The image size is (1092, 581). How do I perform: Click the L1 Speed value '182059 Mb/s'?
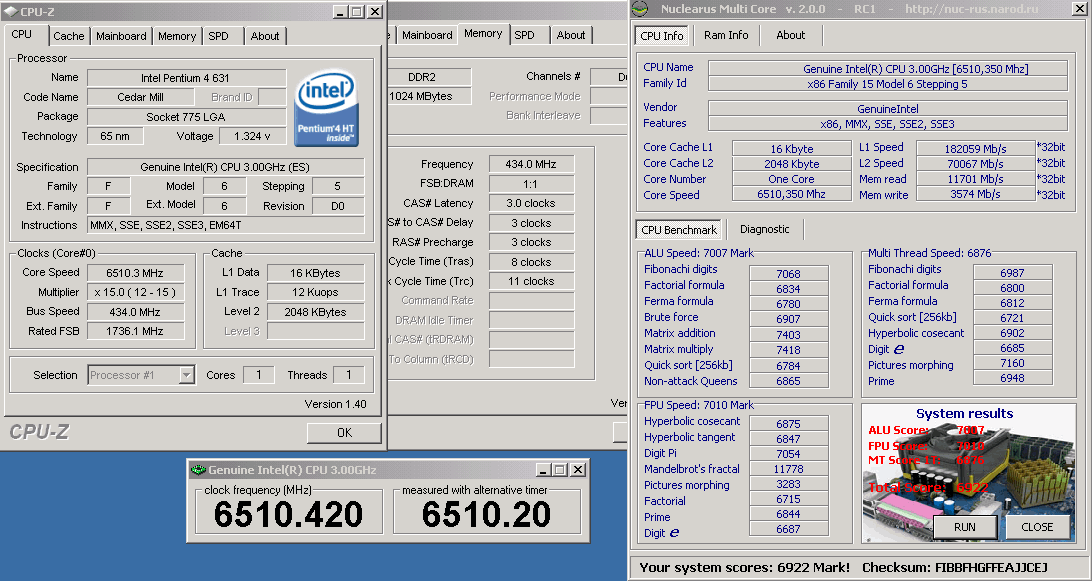click(976, 148)
